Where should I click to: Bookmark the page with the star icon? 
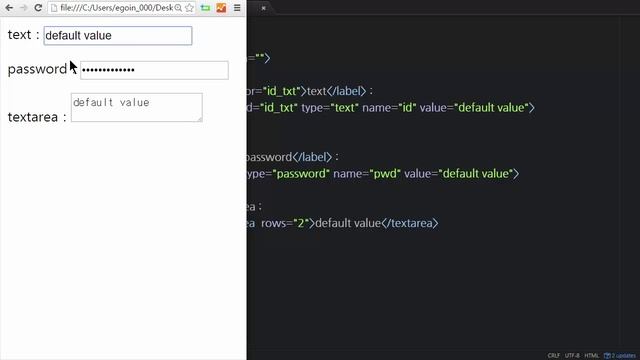(x=189, y=8)
